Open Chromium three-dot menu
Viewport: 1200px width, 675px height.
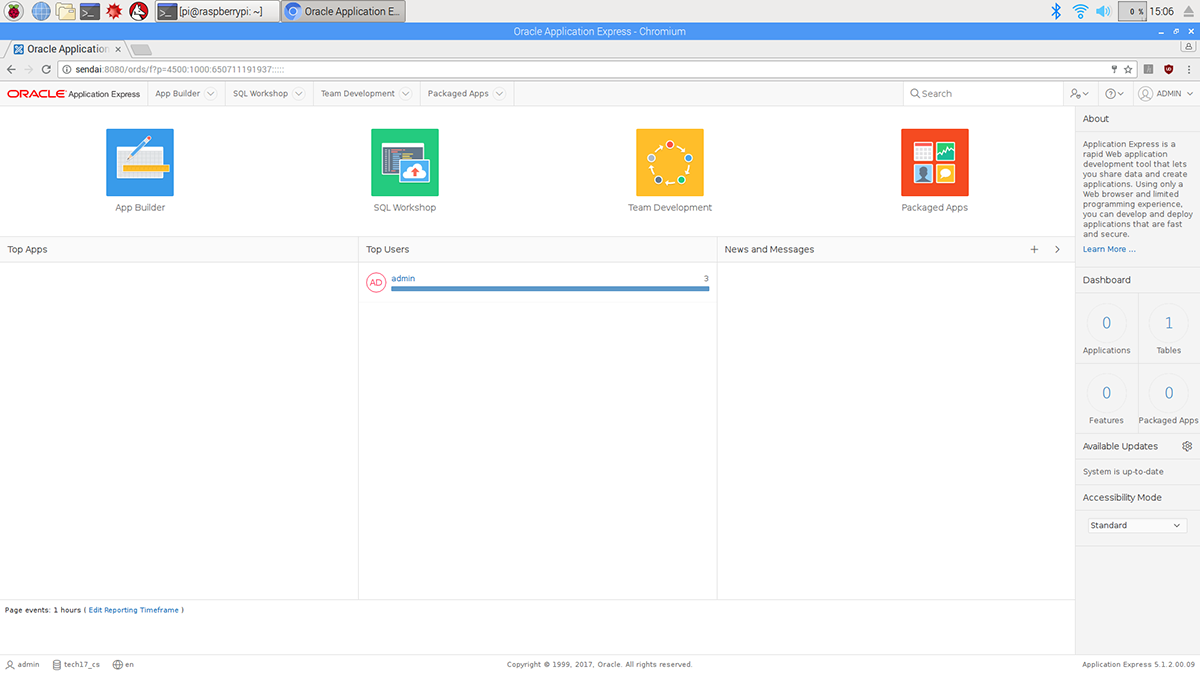pyautogui.click(x=1188, y=69)
